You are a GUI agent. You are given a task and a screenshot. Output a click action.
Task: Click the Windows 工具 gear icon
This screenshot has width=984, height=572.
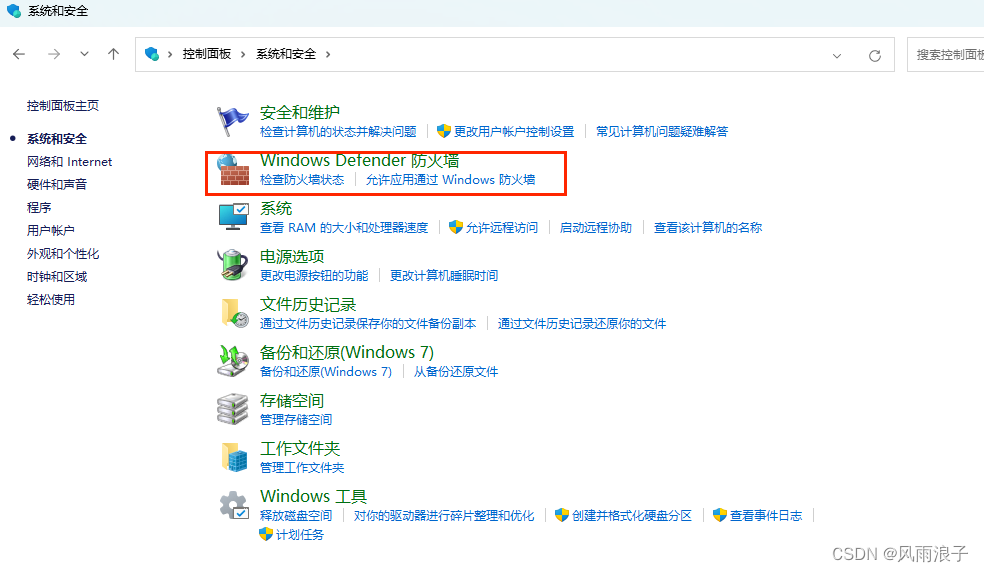[x=233, y=505]
